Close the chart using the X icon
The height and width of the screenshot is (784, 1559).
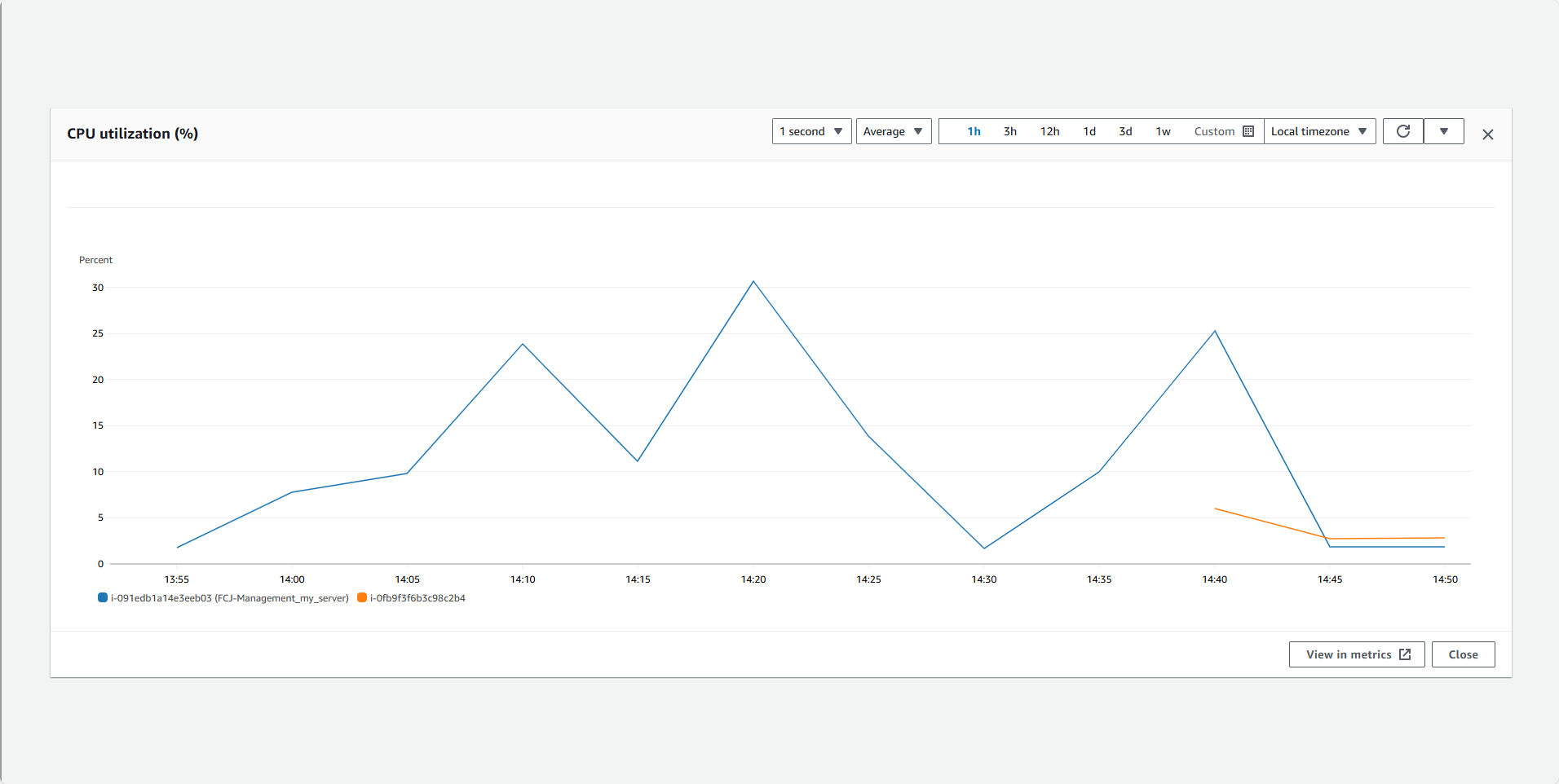[1487, 134]
